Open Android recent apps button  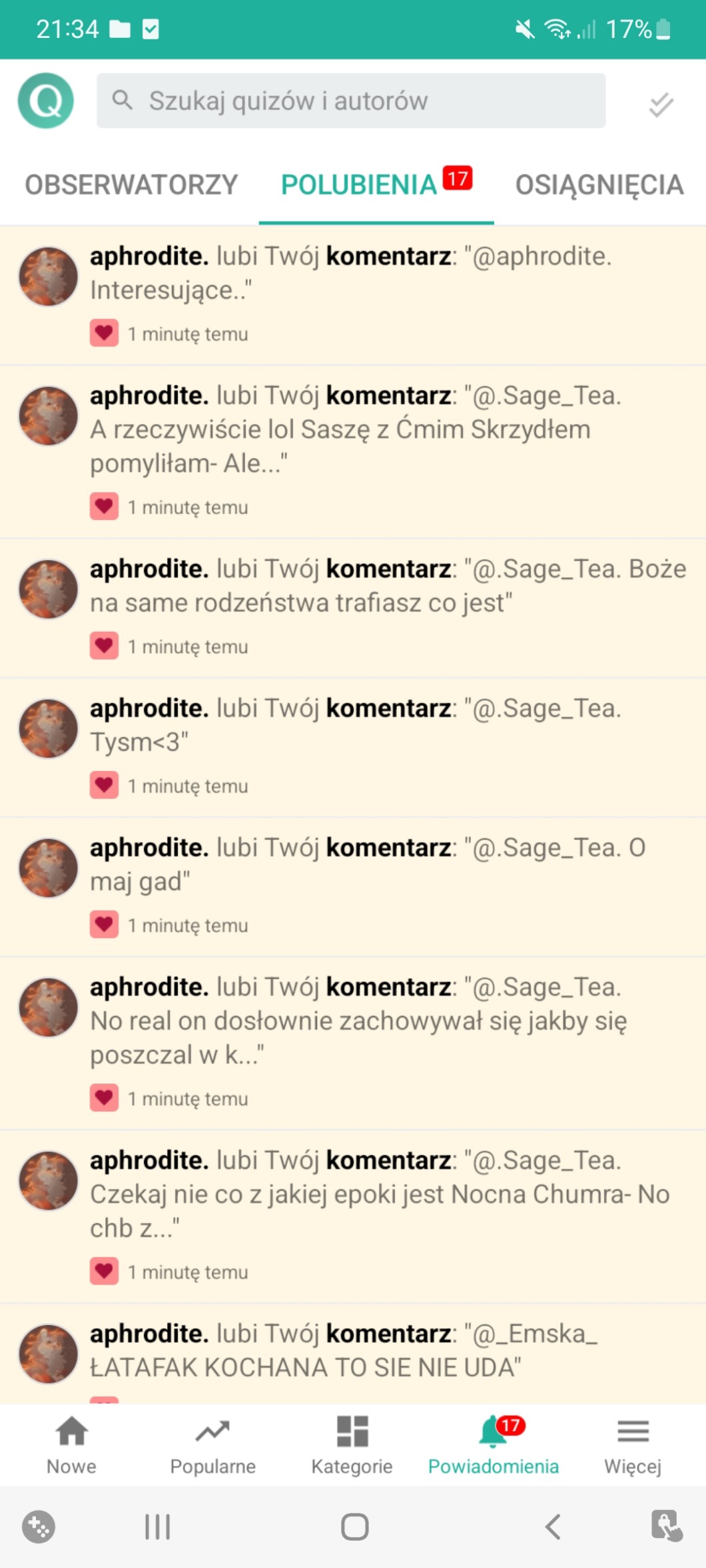pos(157,1526)
